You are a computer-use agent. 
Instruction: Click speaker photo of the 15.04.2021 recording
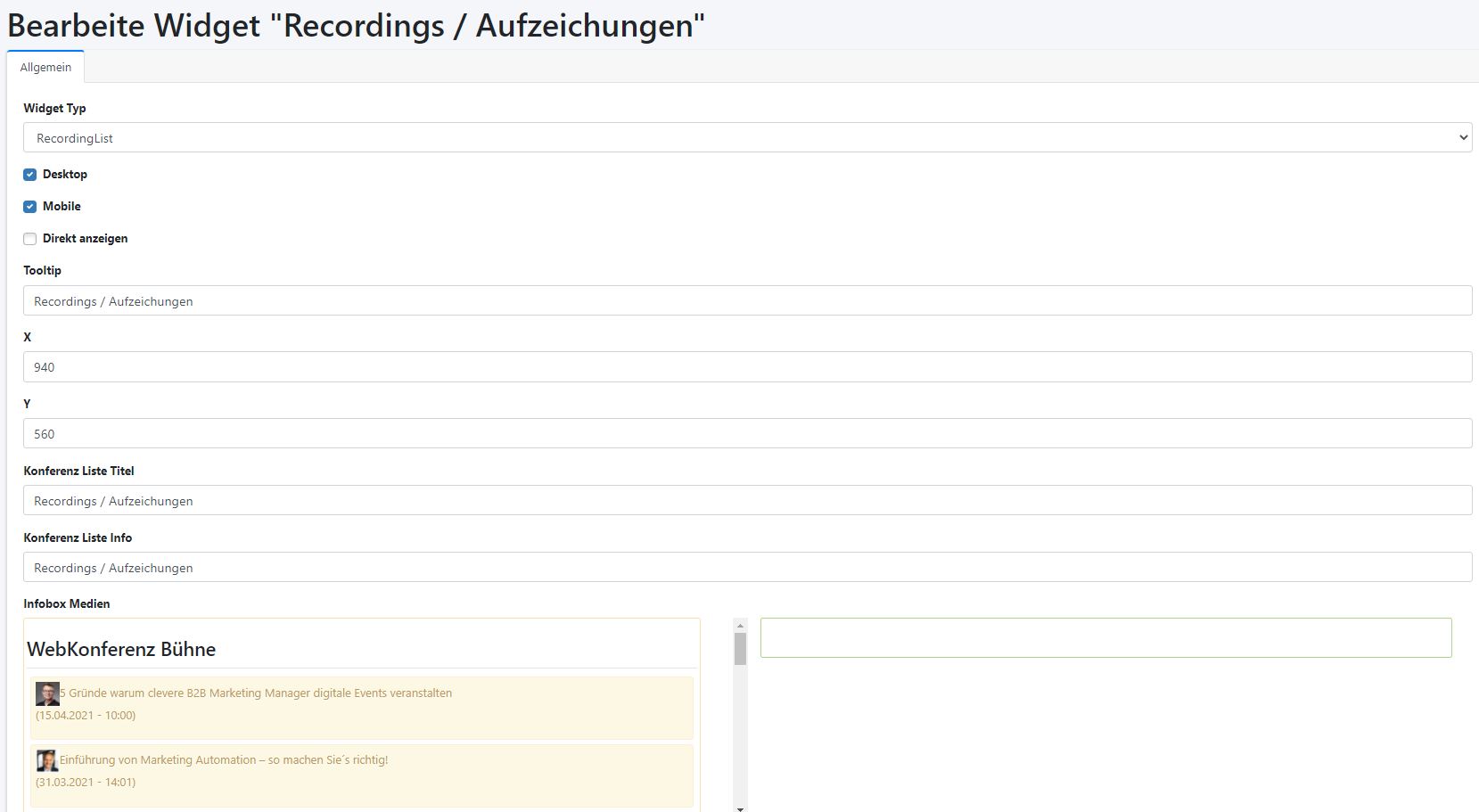pyautogui.click(x=47, y=693)
